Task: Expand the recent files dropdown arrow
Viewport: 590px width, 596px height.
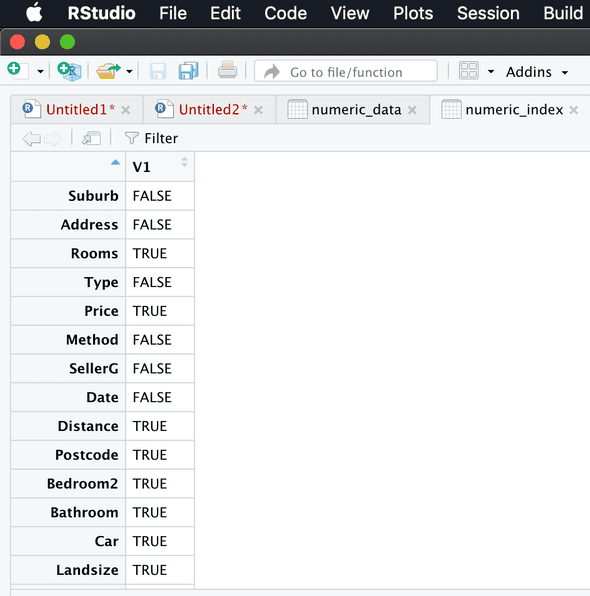Action: click(129, 71)
